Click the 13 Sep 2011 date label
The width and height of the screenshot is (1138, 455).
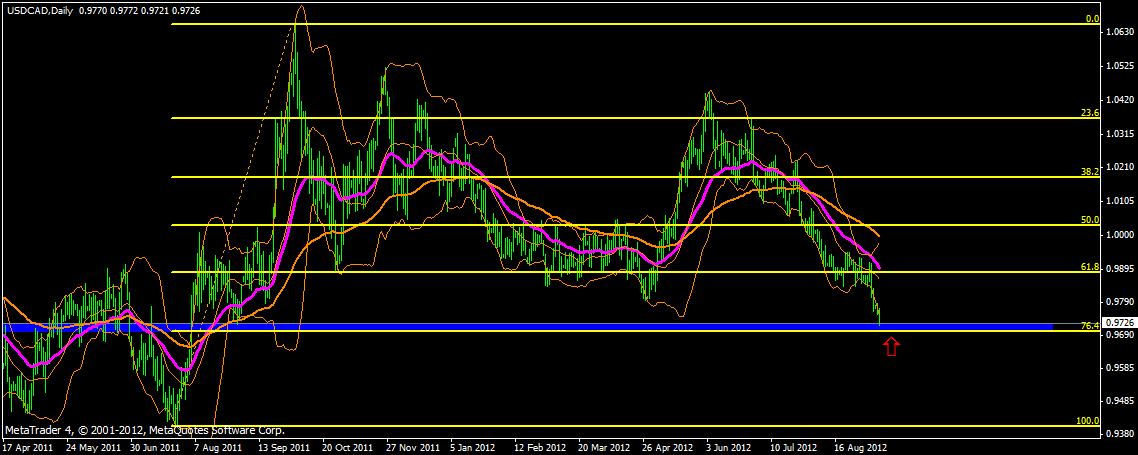[284, 448]
